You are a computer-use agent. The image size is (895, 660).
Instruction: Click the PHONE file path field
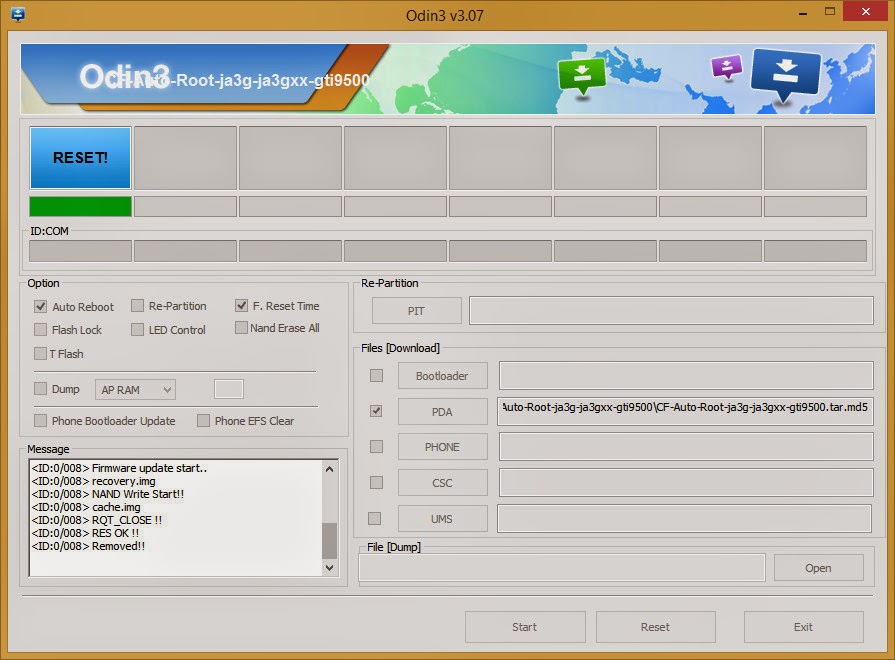coord(686,446)
